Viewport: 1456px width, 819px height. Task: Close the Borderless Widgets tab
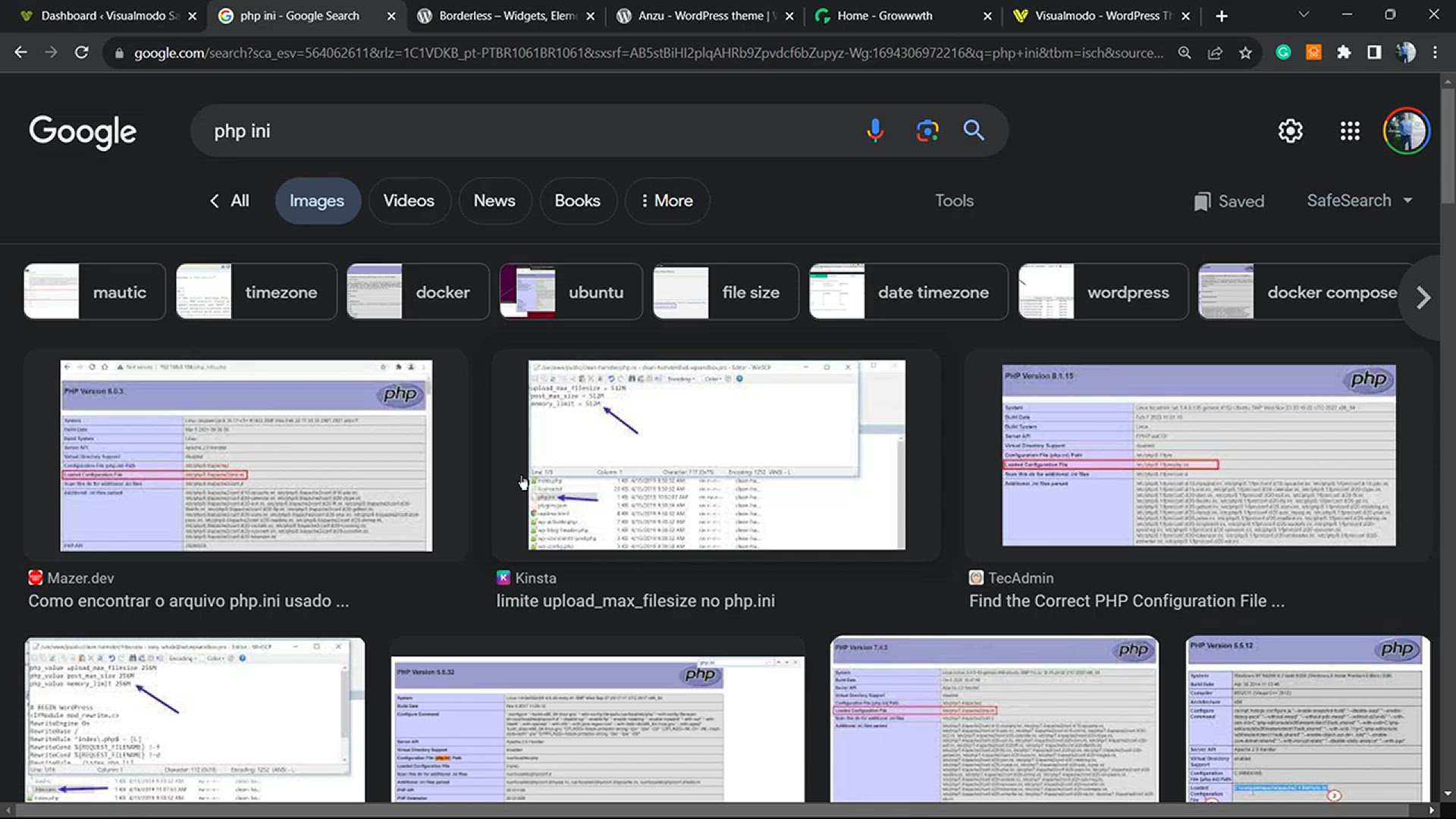coord(591,16)
